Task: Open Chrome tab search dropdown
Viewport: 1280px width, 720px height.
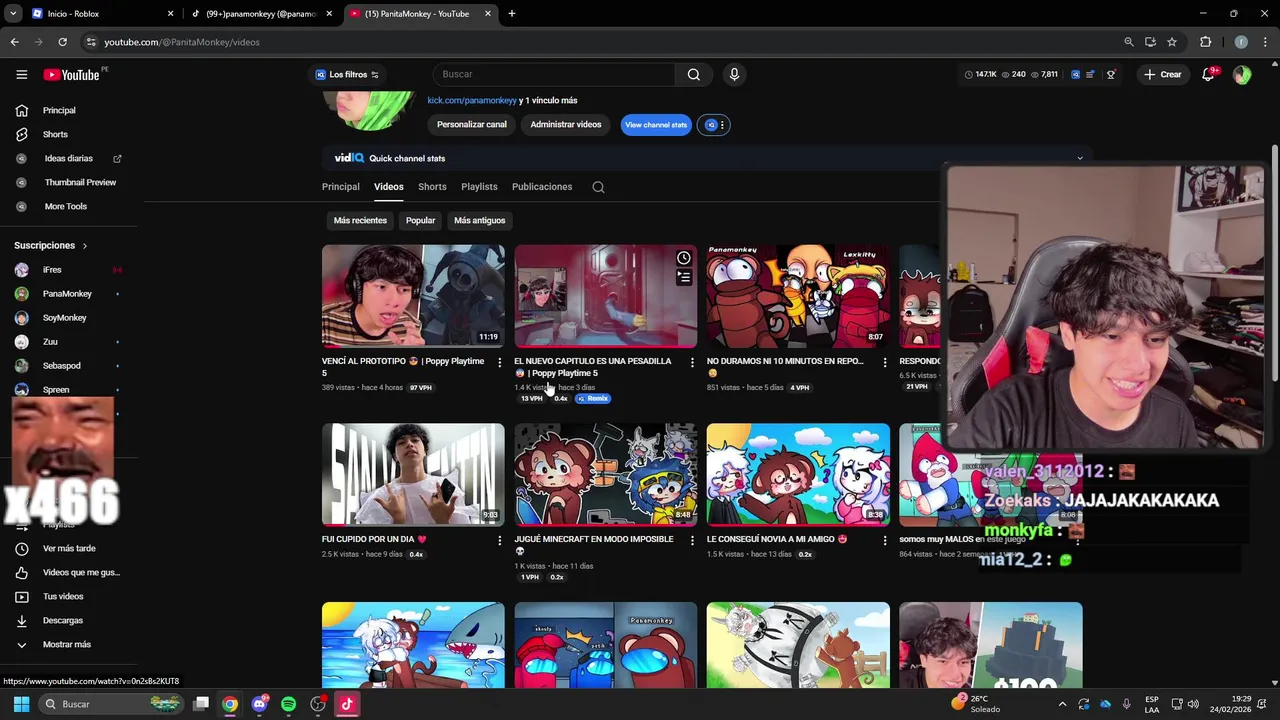Action: coord(13,14)
